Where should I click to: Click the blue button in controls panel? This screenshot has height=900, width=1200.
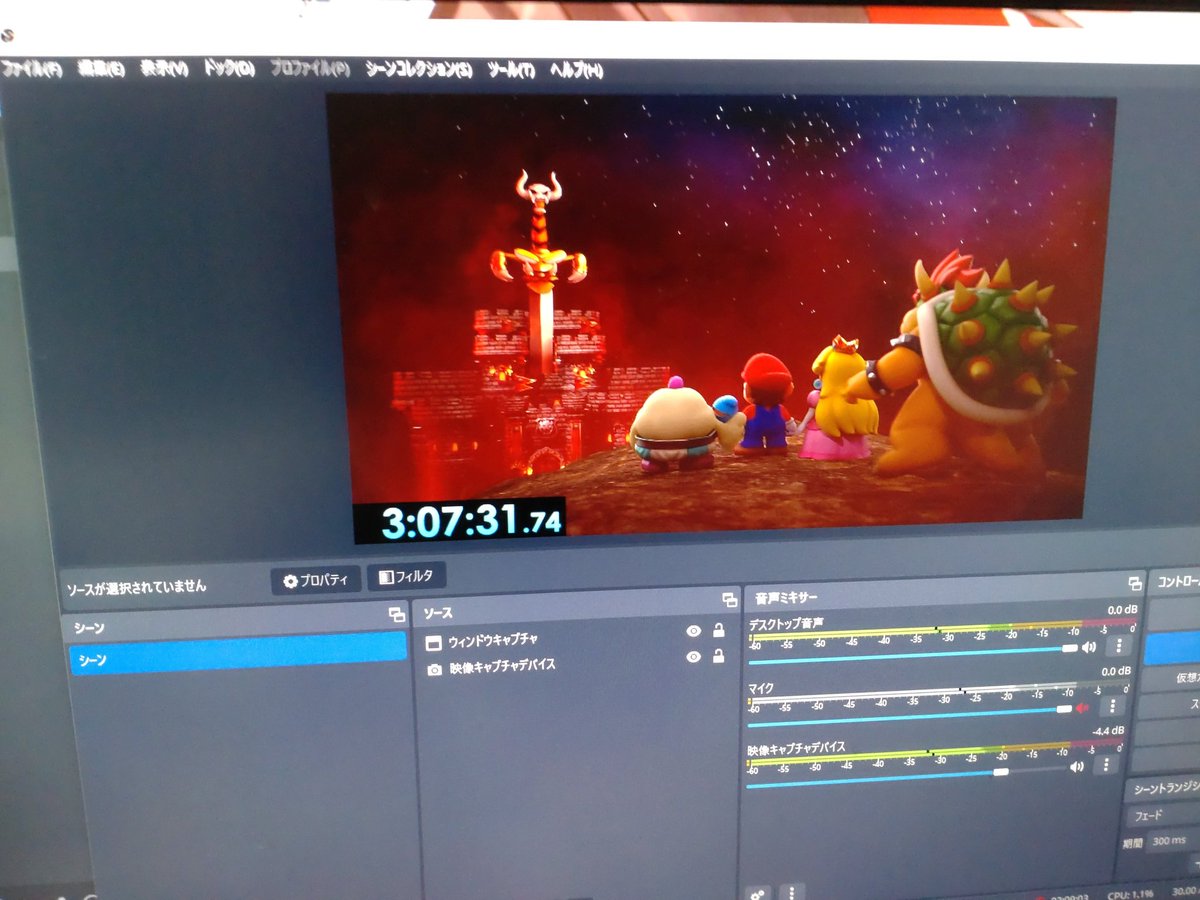tap(1172, 649)
